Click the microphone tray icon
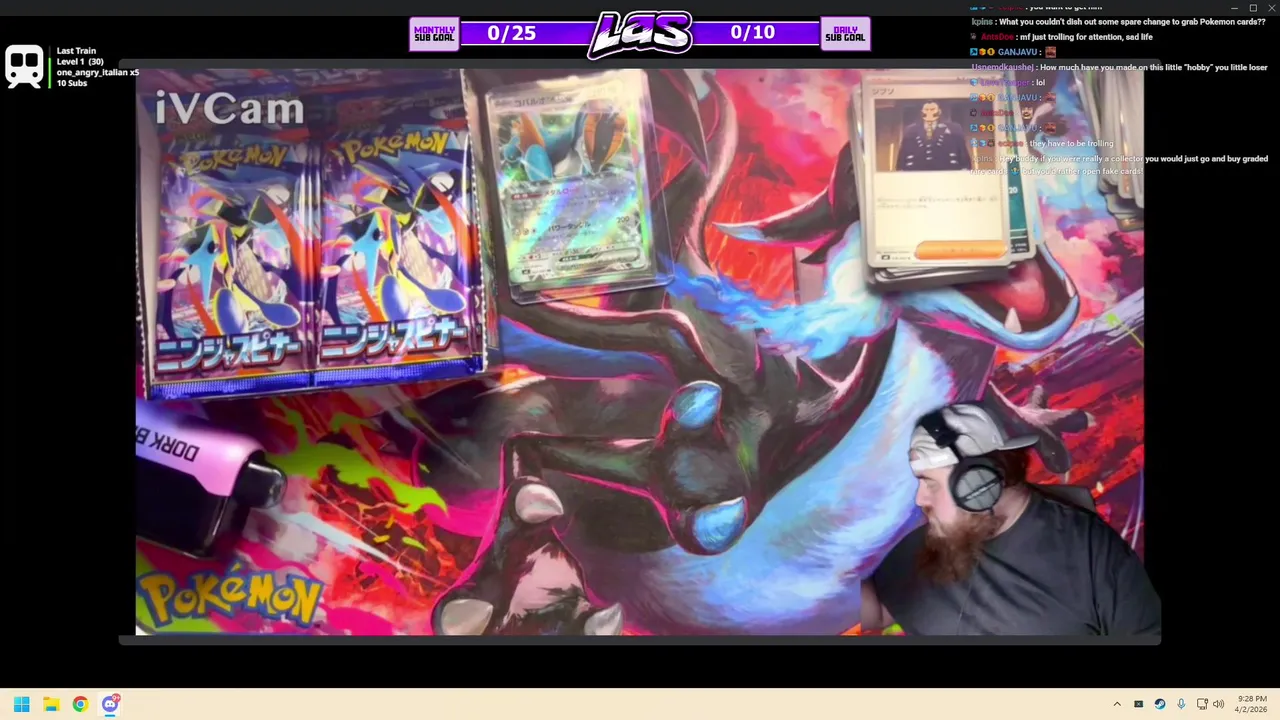The image size is (1280, 720). 1181,704
